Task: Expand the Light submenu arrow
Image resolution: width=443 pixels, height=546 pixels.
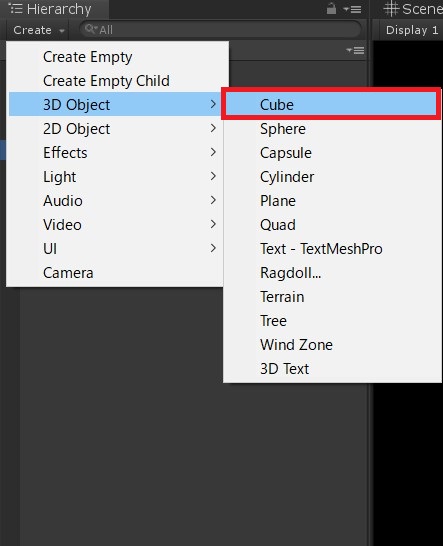Action: click(213, 177)
